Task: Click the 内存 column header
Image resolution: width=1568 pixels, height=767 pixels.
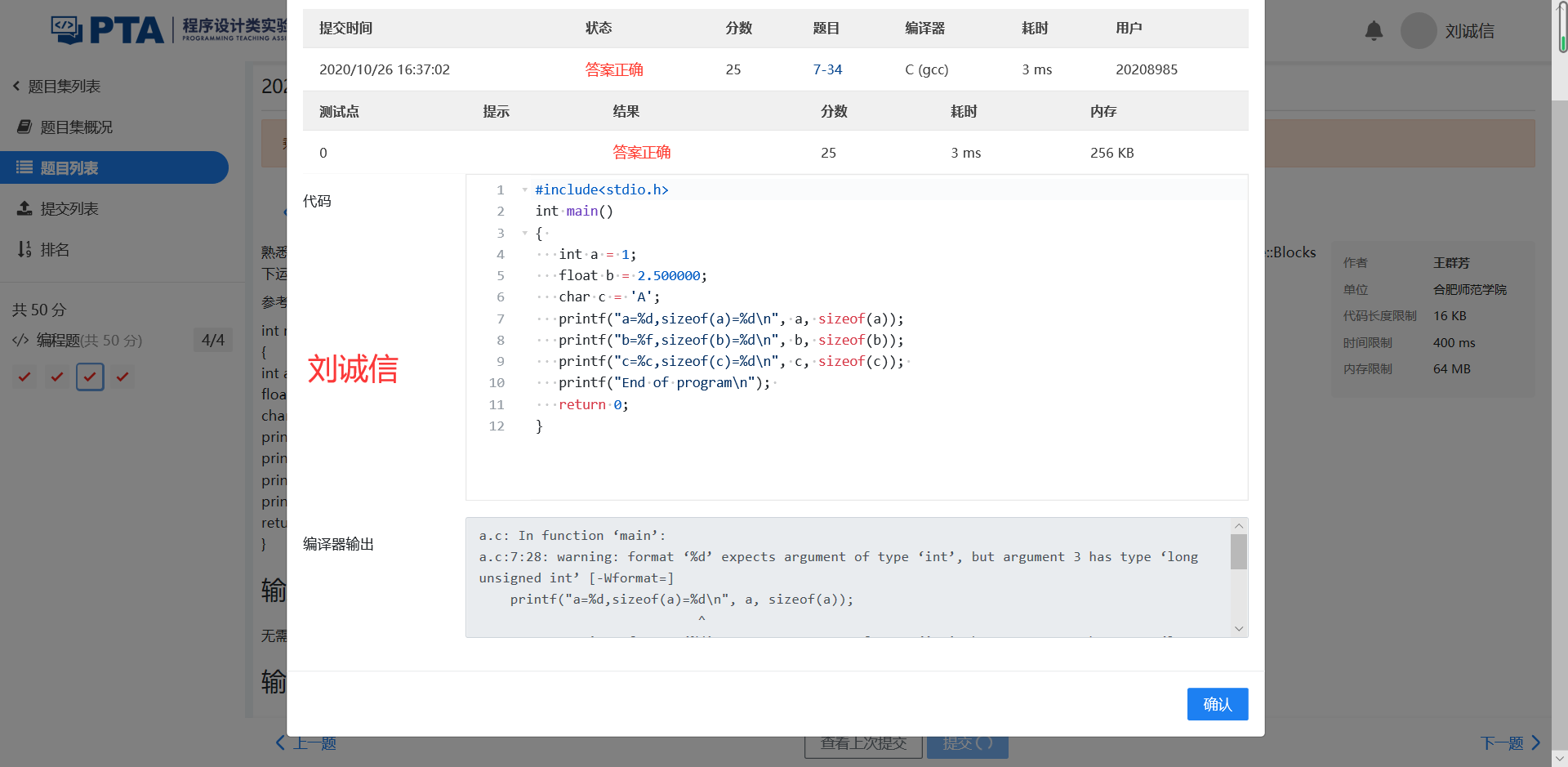Action: pos(1103,111)
